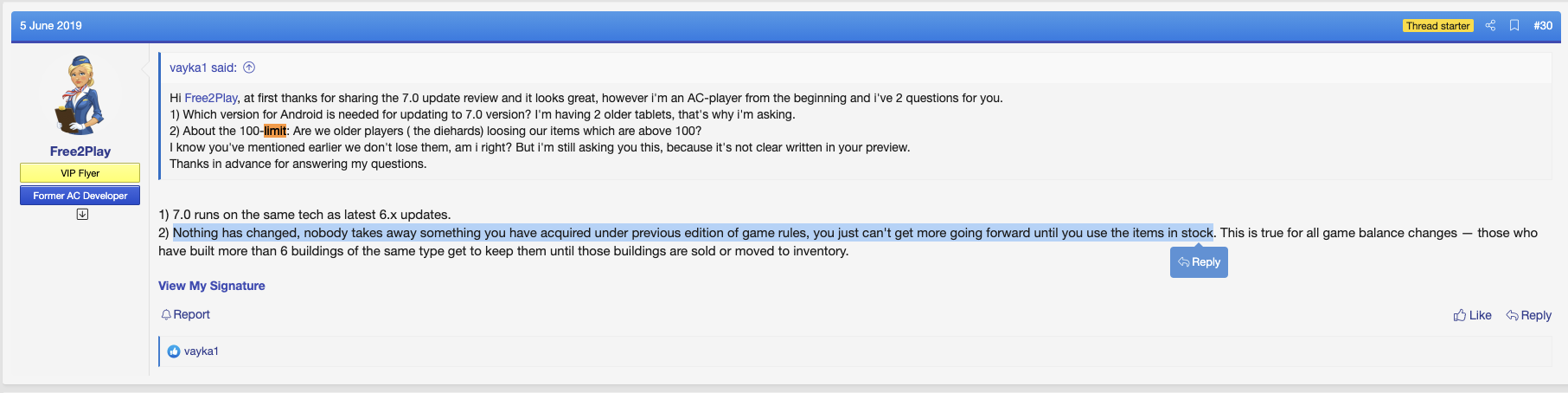Click the Like thumbs-up button
The width and height of the screenshot is (1568, 393).
point(1472,315)
